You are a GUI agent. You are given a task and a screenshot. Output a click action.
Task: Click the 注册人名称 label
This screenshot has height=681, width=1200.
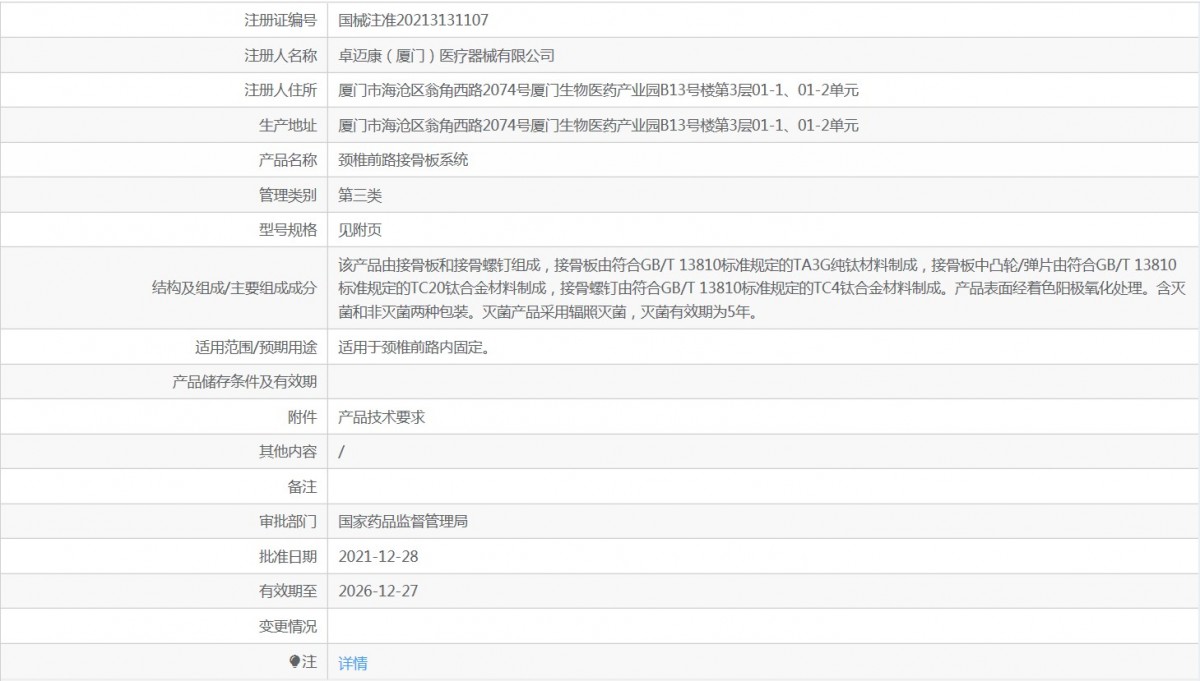[x=281, y=55]
